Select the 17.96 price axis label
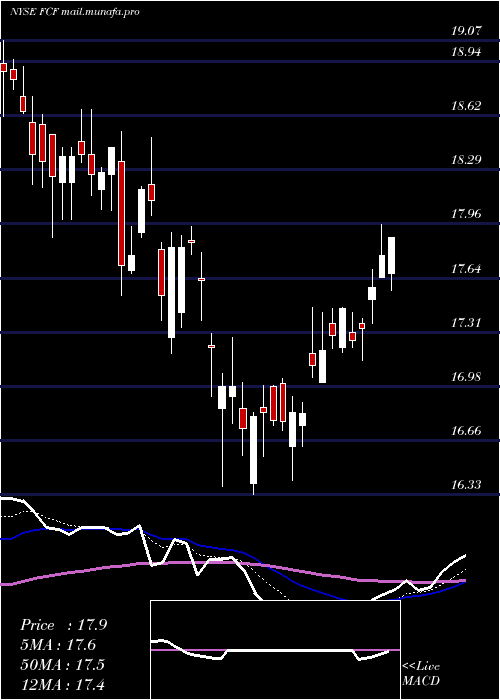This screenshot has height=700, width=500. point(466,214)
